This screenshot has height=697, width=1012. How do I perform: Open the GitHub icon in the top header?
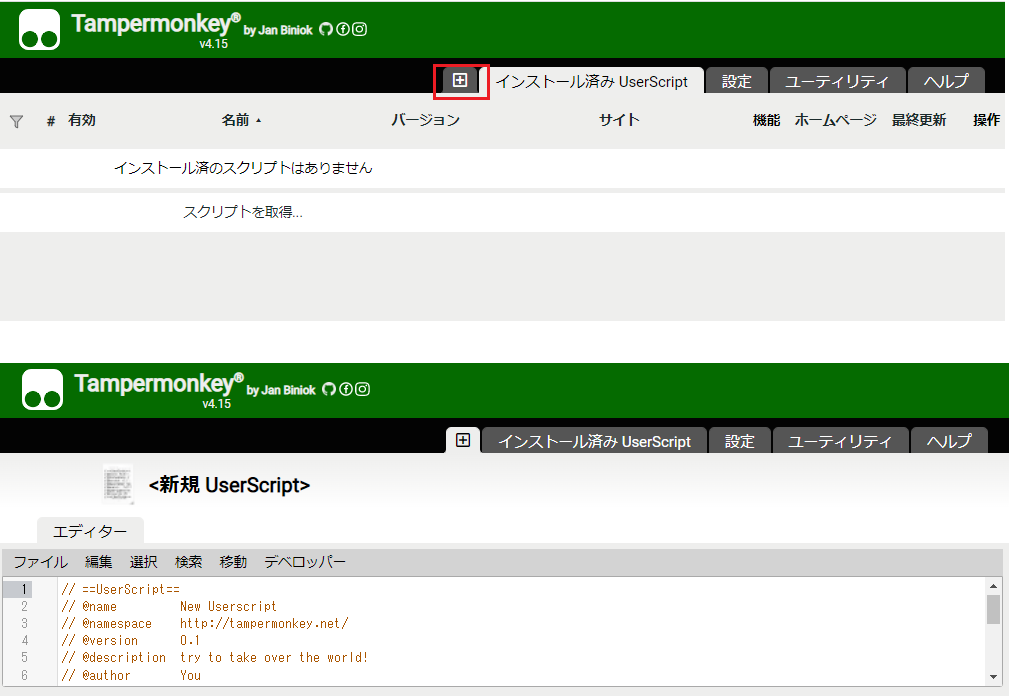point(326,29)
